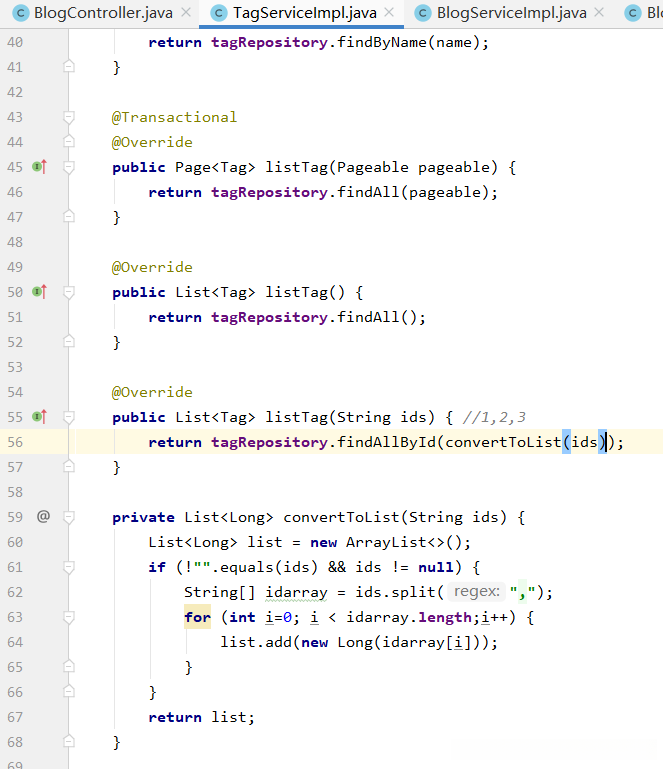This screenshot has width=663, height=769.
Task: Click the BlogController.java class file icon
Action: coord(21,13)
